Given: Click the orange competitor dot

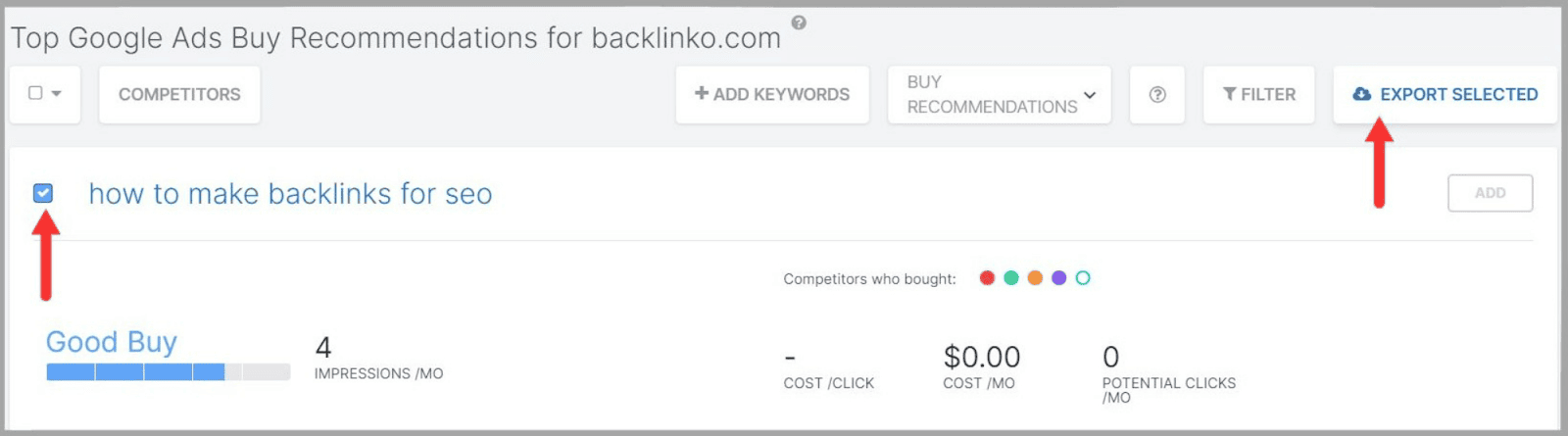Looking at the screenshot, I should click(1035, 278).
